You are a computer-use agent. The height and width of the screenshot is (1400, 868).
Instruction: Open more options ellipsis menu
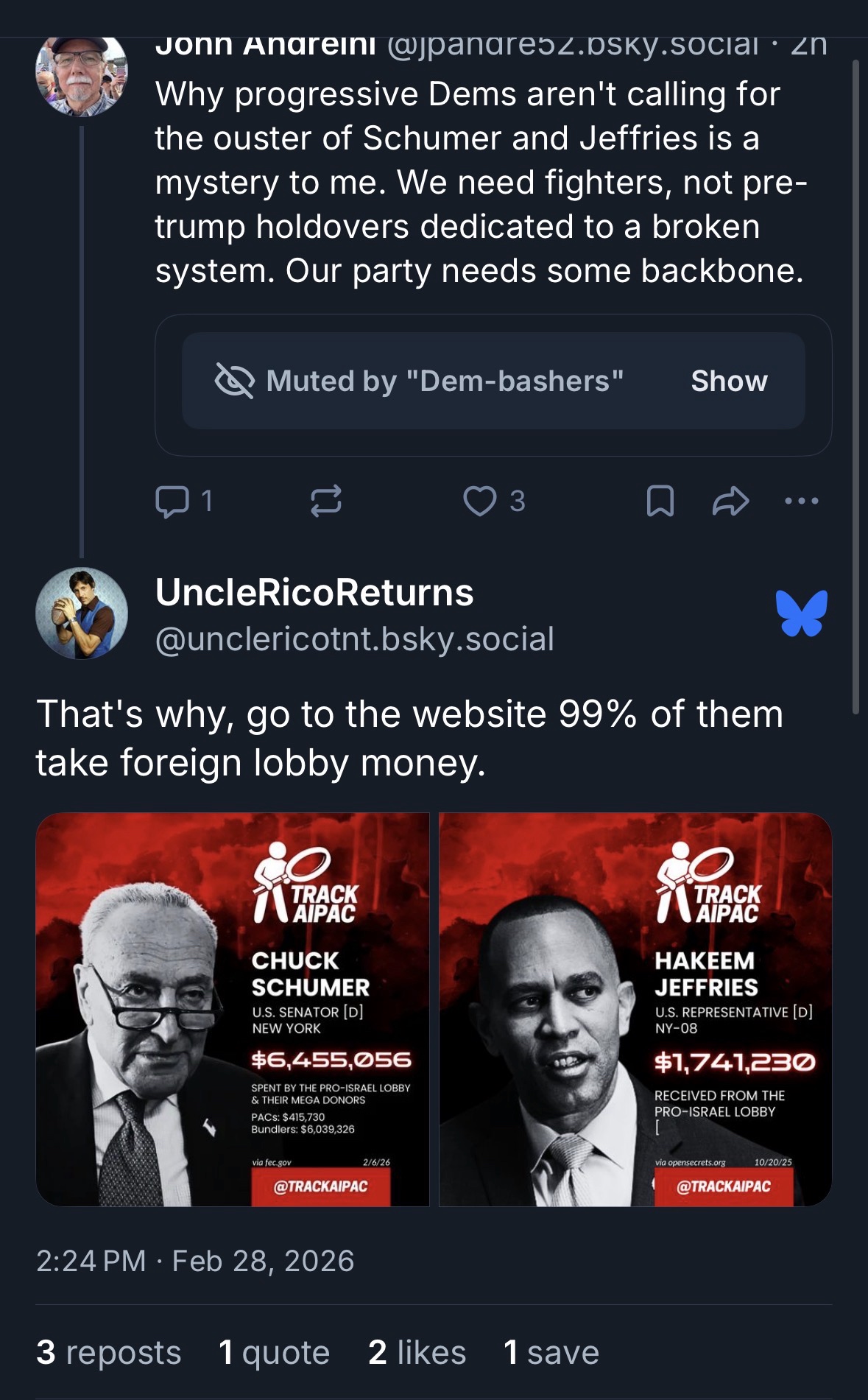[801, 502]
